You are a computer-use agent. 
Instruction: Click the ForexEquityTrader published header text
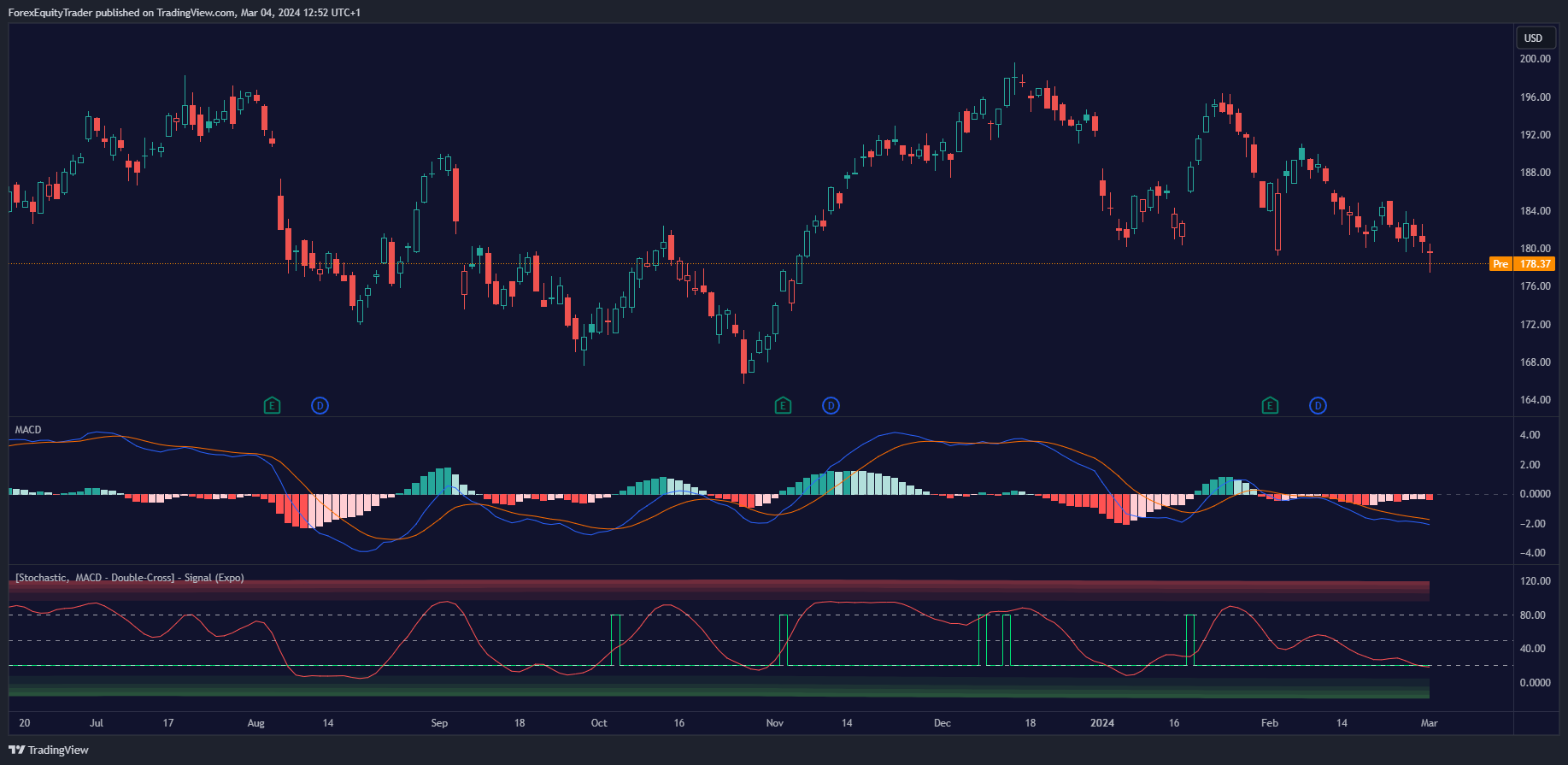(x=185, y=13)
